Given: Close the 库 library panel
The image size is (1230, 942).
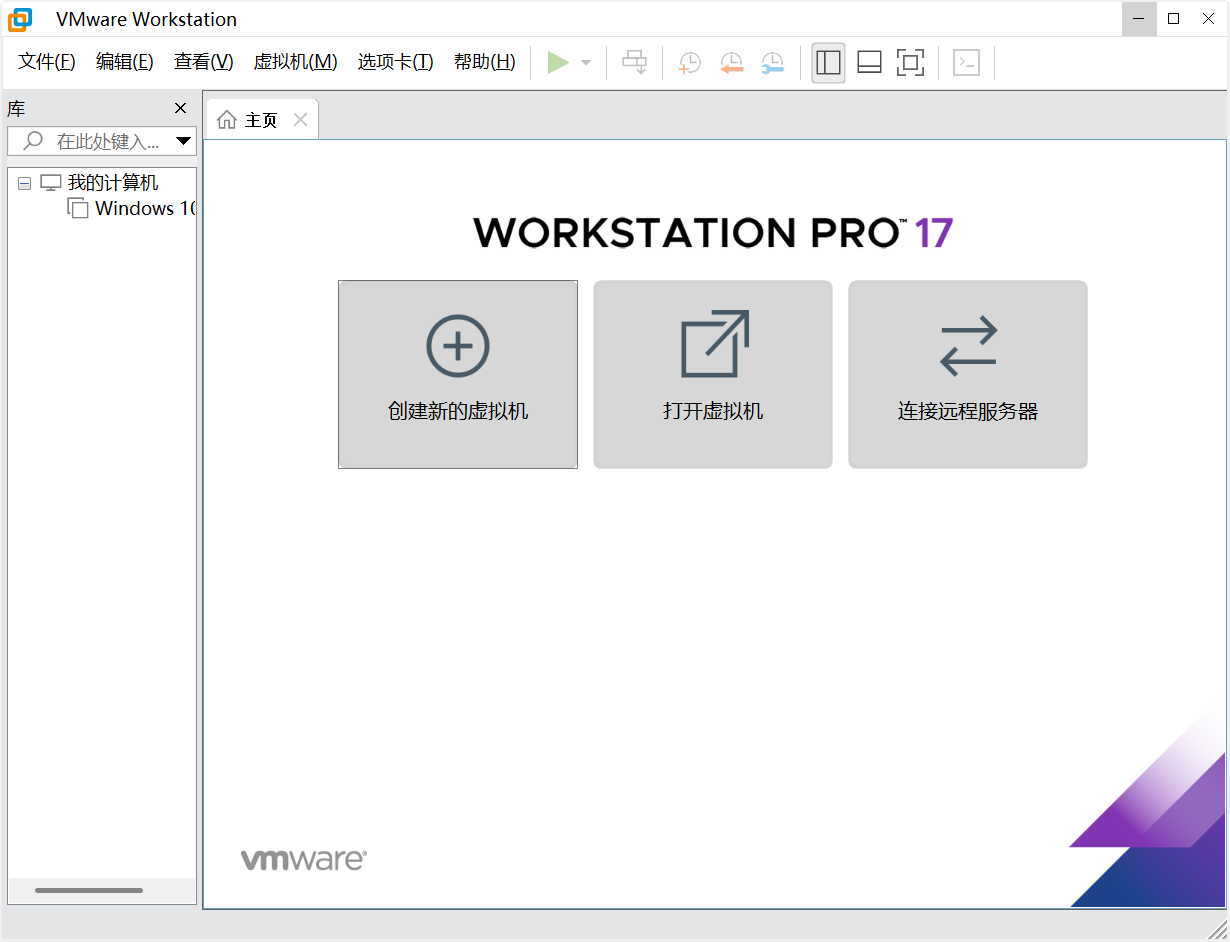Looking at the screenshot, I should click(180, 109).
